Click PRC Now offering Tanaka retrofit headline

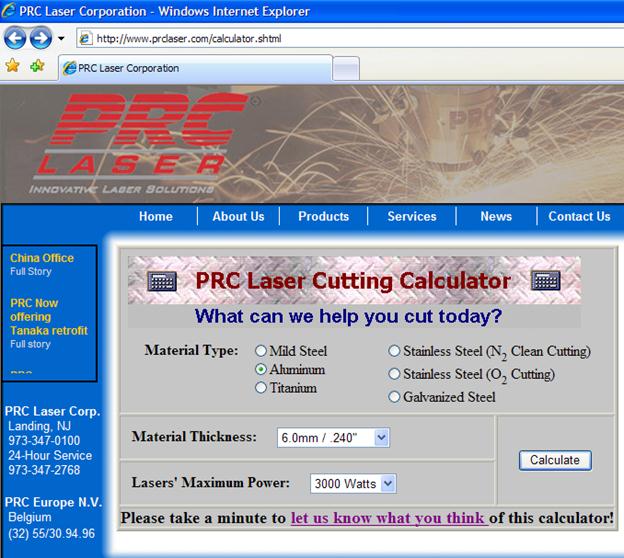click(x=49, y=317)
